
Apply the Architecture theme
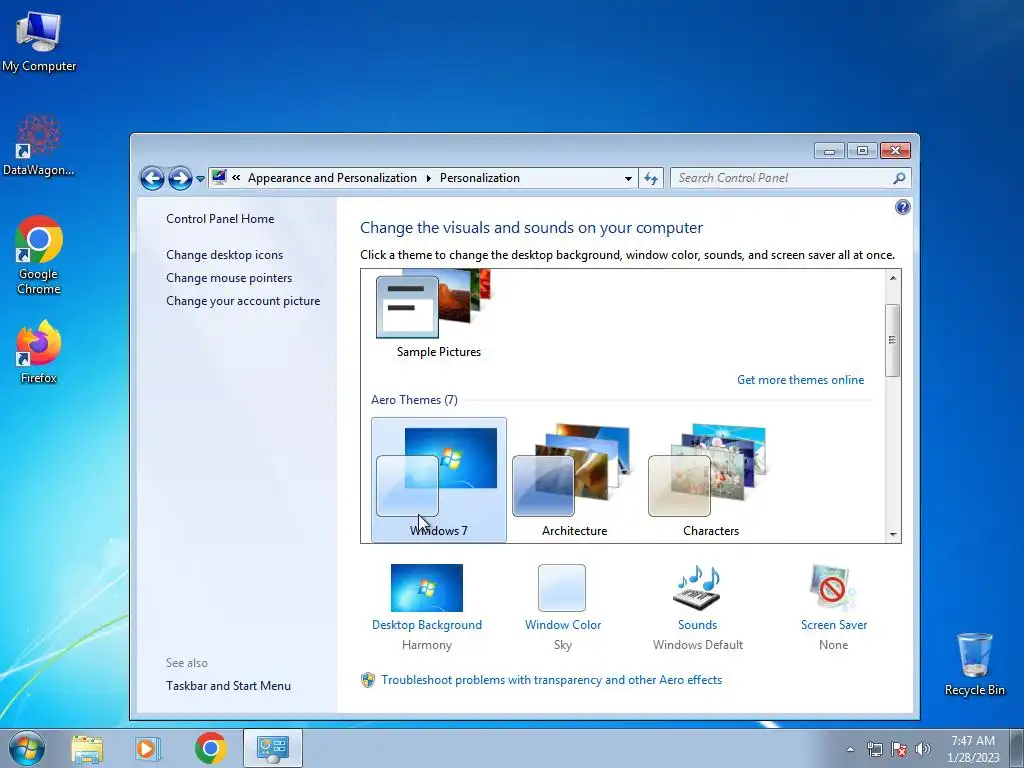coord(575,480)
